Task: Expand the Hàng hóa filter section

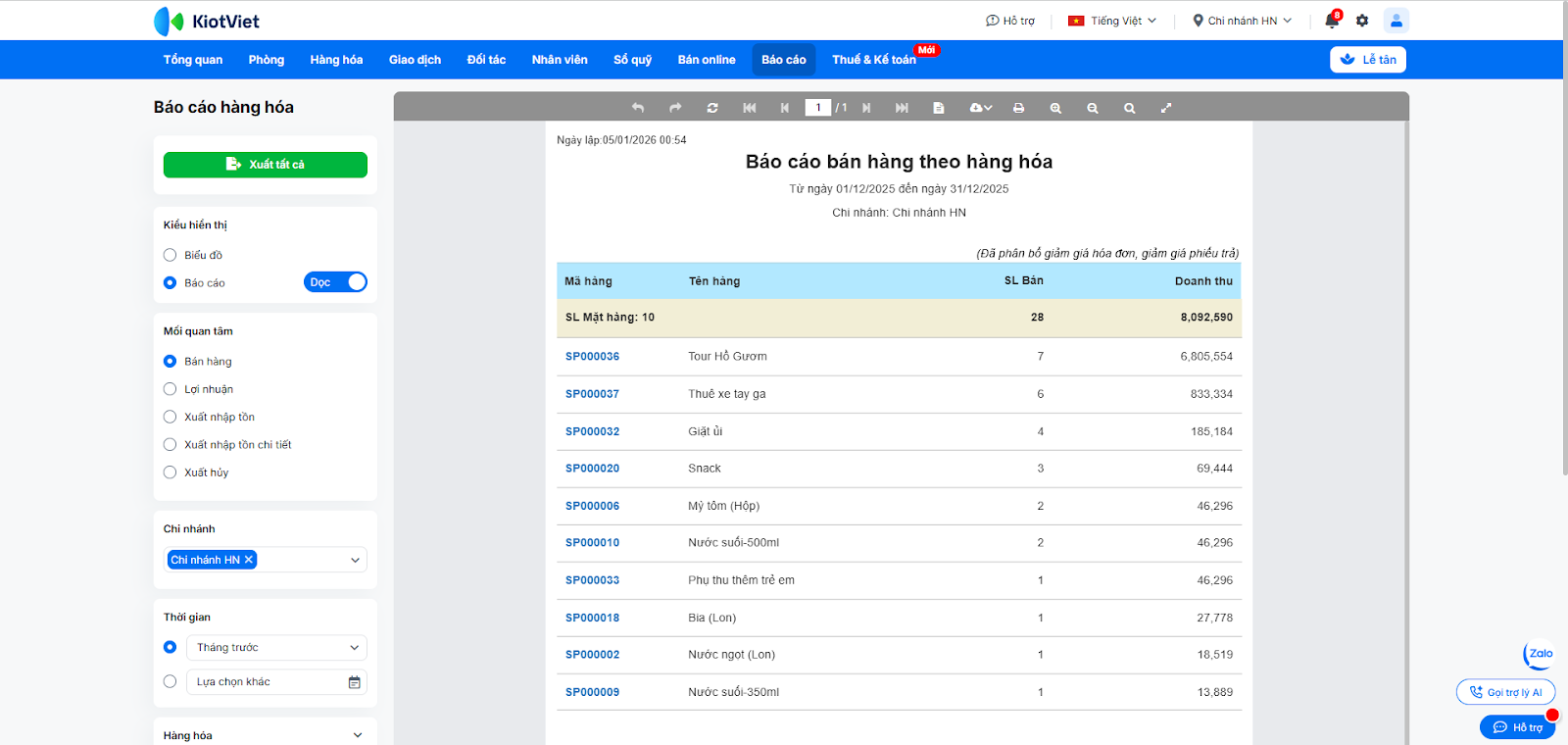Action: pos(357,735)
